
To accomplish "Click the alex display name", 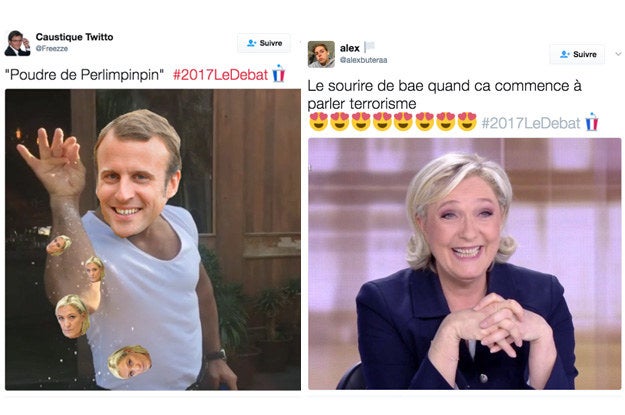I will pyautogui.click(x=350, y=48).
